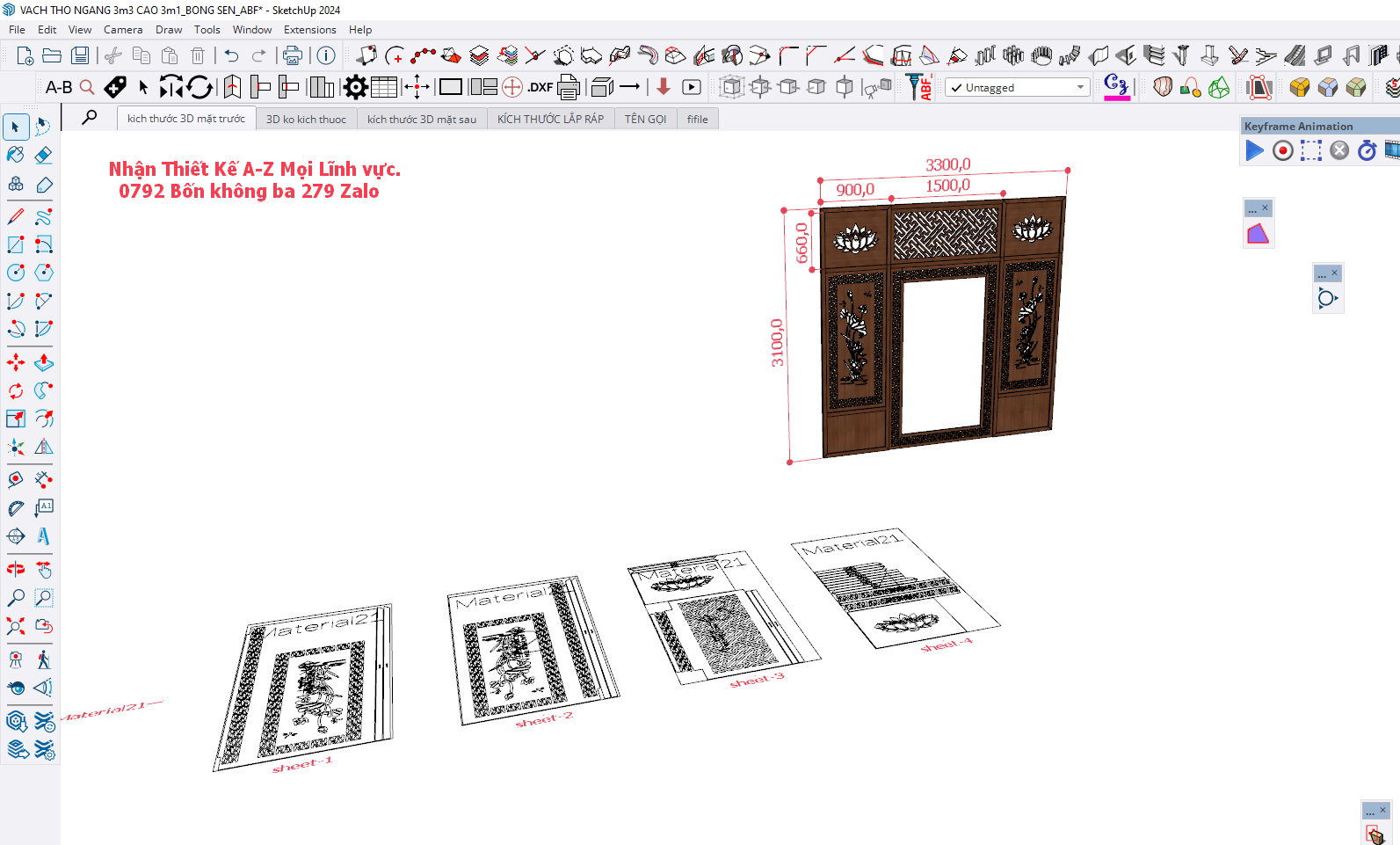Image resolution: width=1400 pixels, height=845 pixels.
Task: Open the Extensions menu
Action: point(309,30)
